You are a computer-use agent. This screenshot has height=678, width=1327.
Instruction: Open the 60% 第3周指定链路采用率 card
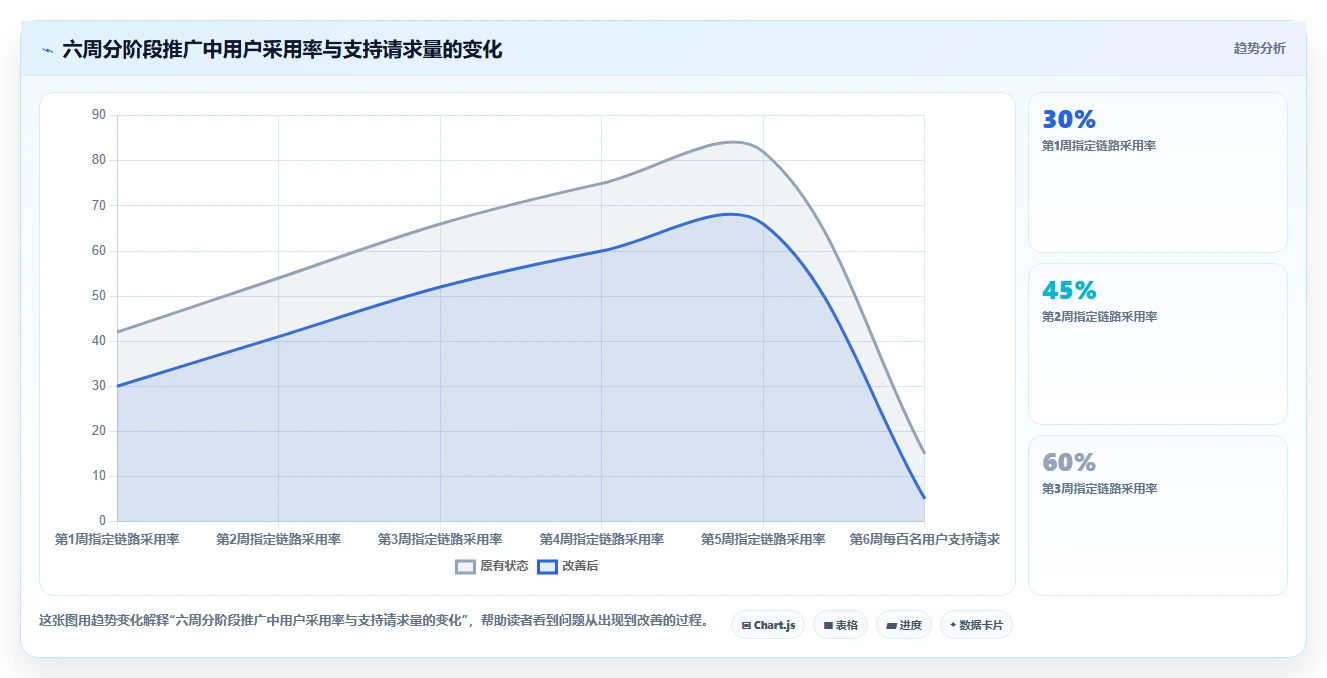1158,515
